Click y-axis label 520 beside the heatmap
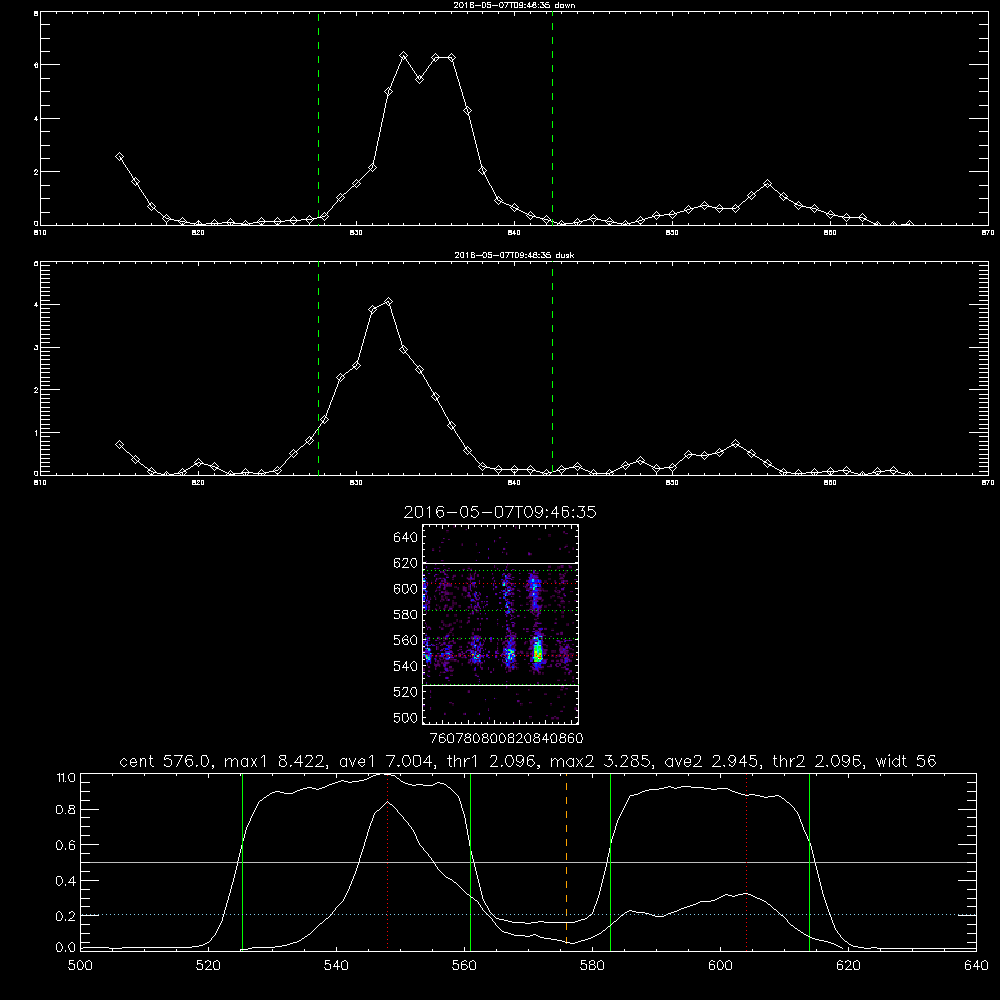The width and height of the screenshot is (1000, 1000). point(406,692)
